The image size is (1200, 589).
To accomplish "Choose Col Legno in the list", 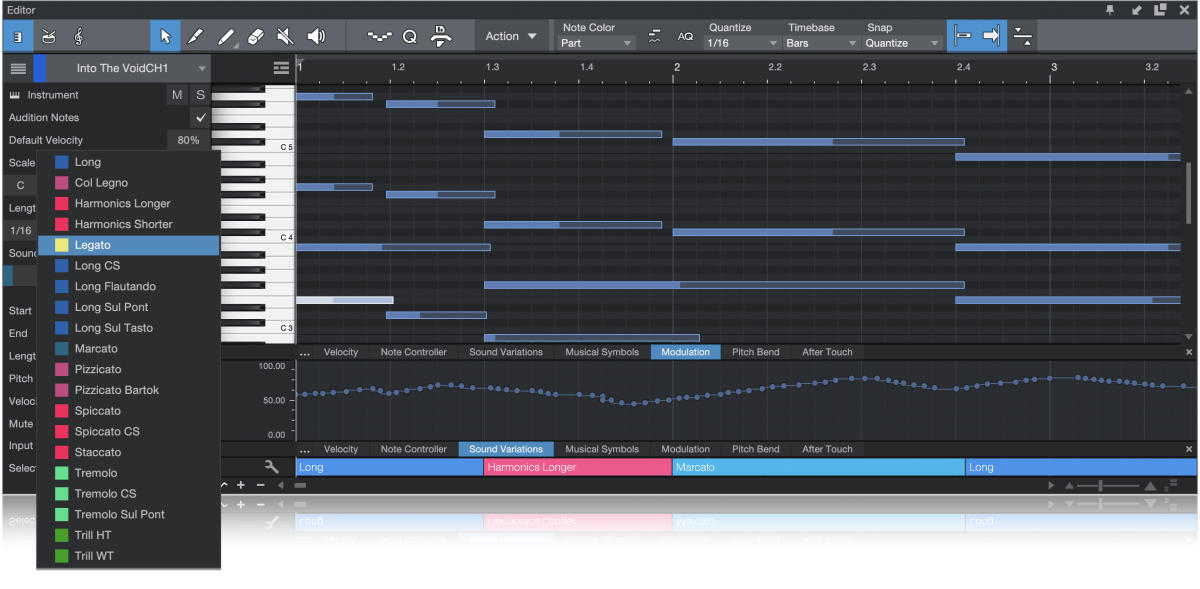I will click(x=128, y=183).
